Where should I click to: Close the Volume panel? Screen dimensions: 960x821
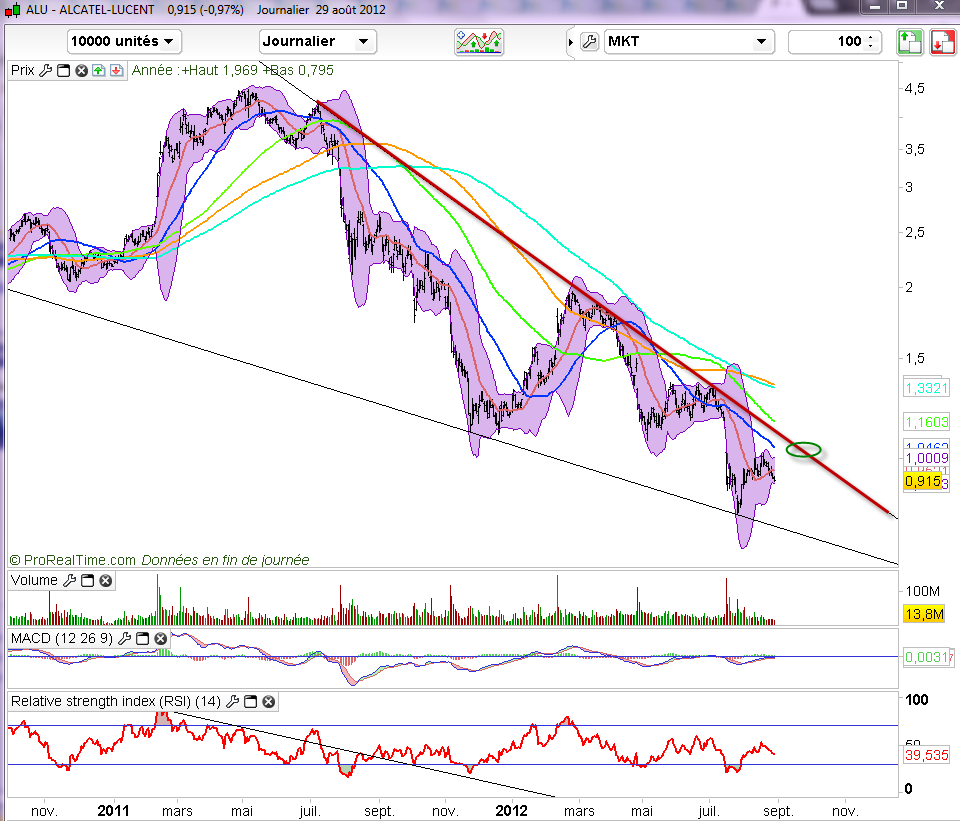105,580
